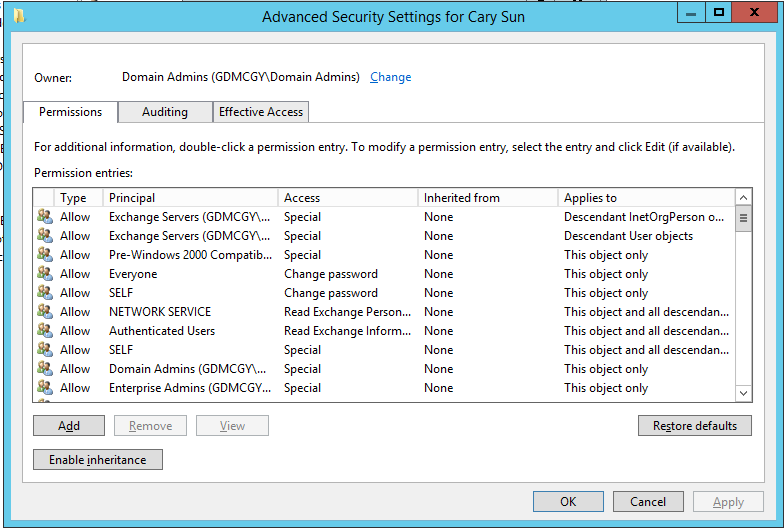Click the group icon for NETWORK SERVICE row
The width and height of the screenshot is (784, 528).
[44, 312]
